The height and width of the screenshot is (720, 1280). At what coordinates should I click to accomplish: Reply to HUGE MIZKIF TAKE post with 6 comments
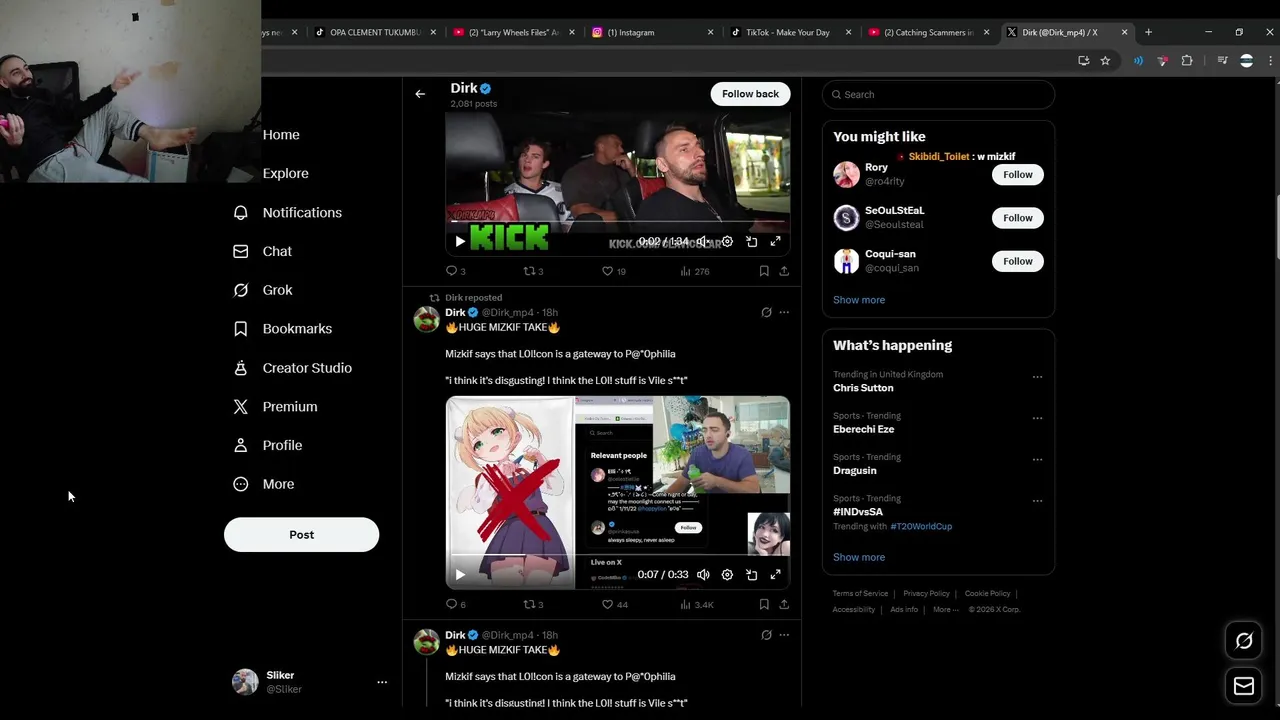(x=455, y=604)
